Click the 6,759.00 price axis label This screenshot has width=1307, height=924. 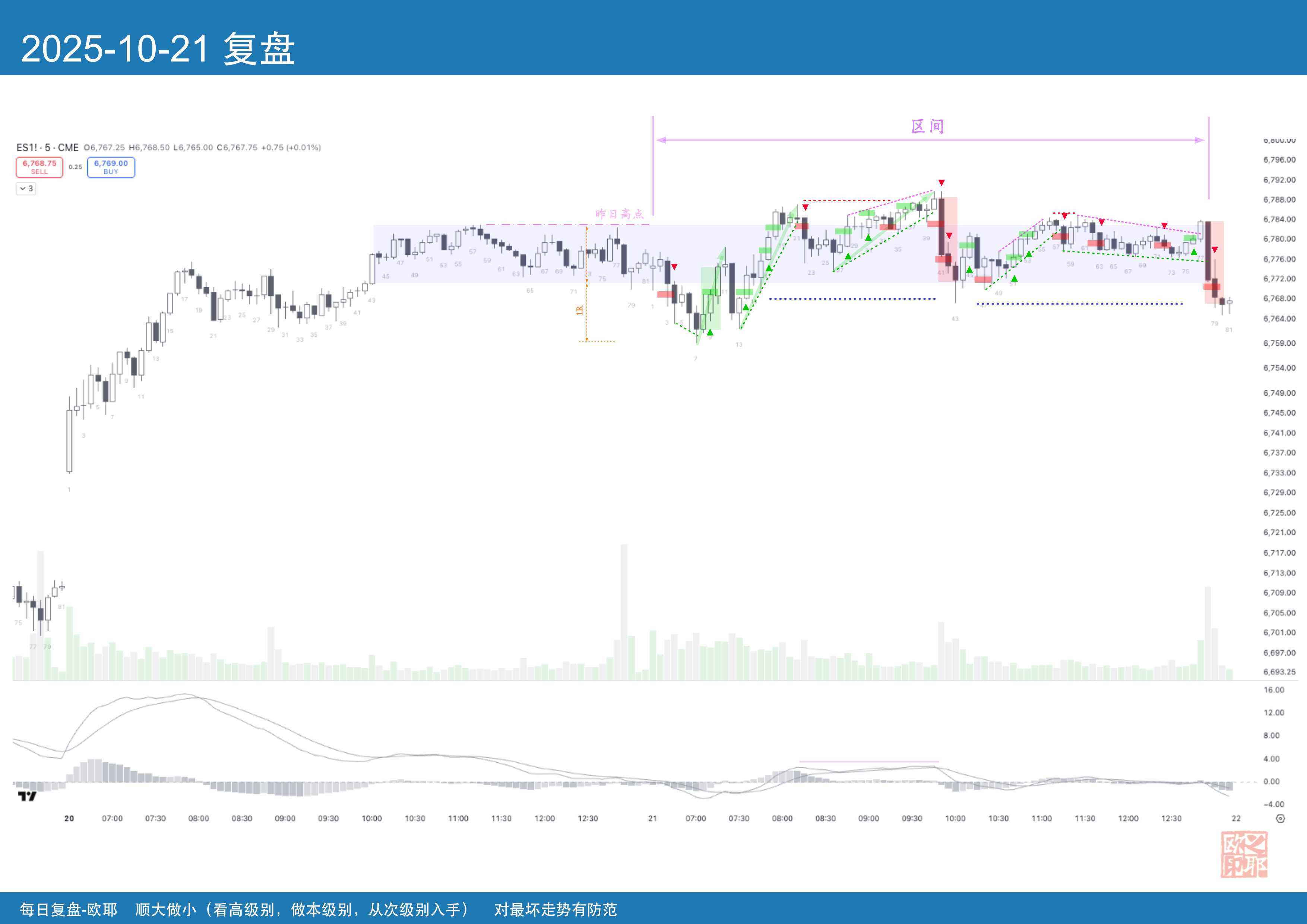[1279, 343]
